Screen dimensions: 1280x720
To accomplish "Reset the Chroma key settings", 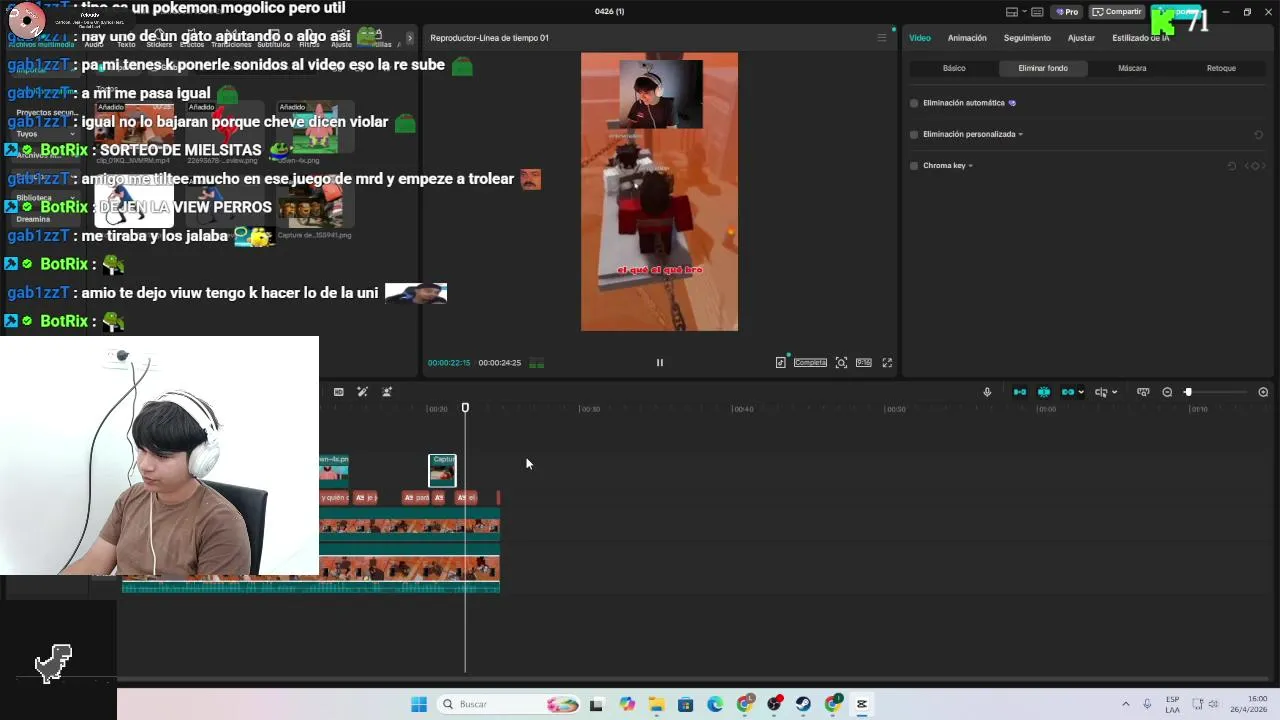I will tap(1232, 166).
